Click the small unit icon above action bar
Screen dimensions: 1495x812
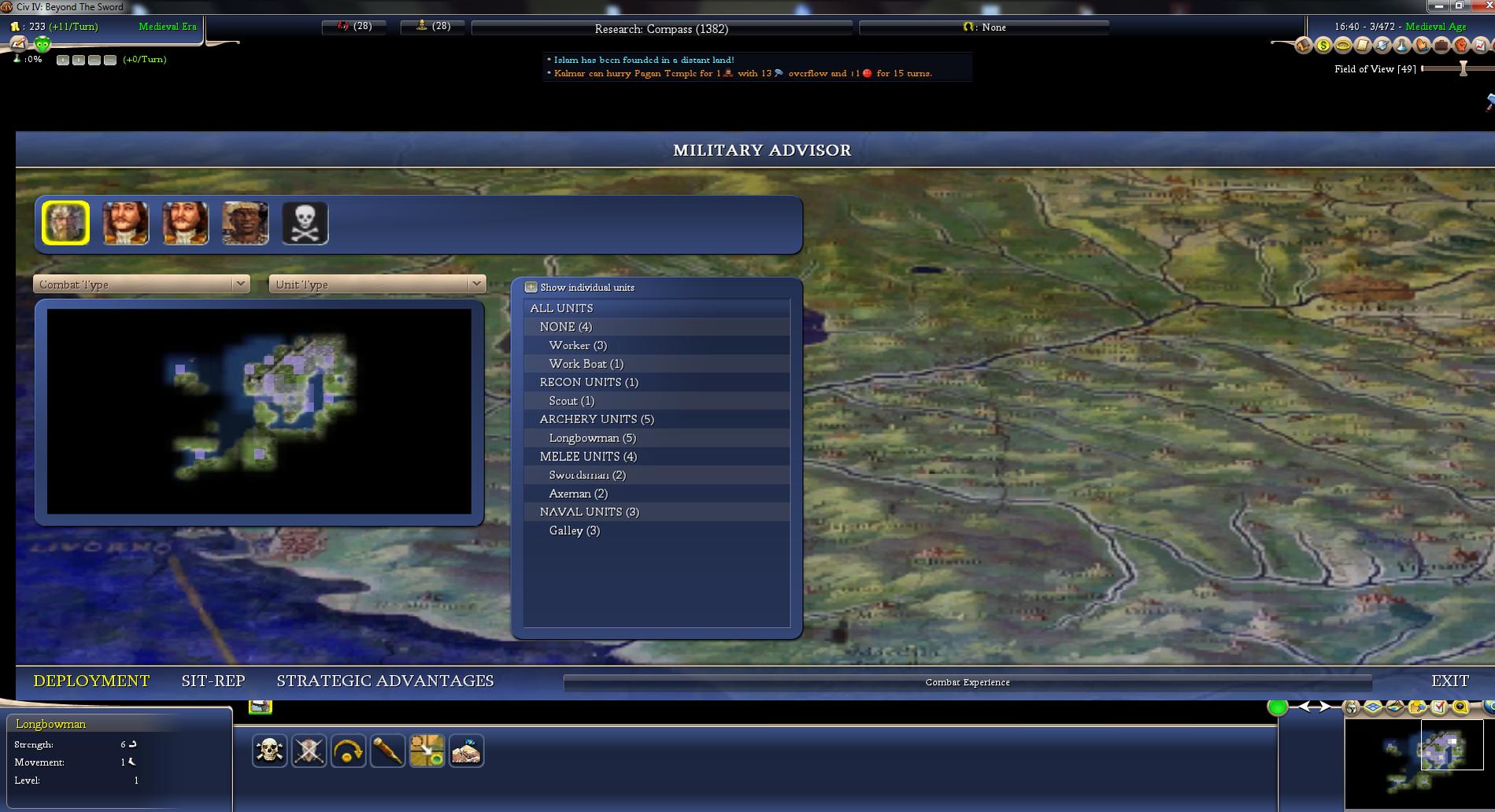click(261, 706)
